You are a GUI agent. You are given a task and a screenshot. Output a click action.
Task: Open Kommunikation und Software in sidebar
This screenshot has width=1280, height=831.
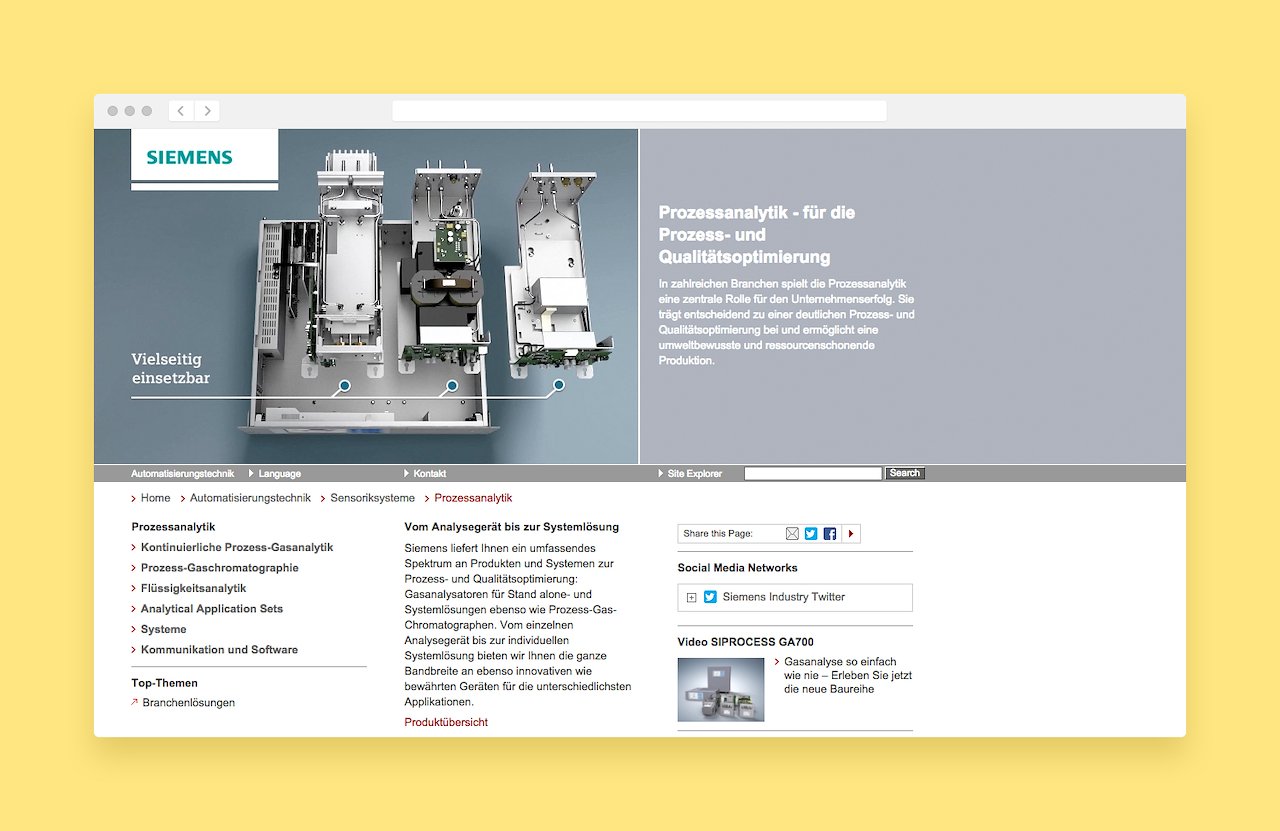[x=219, y=650]
